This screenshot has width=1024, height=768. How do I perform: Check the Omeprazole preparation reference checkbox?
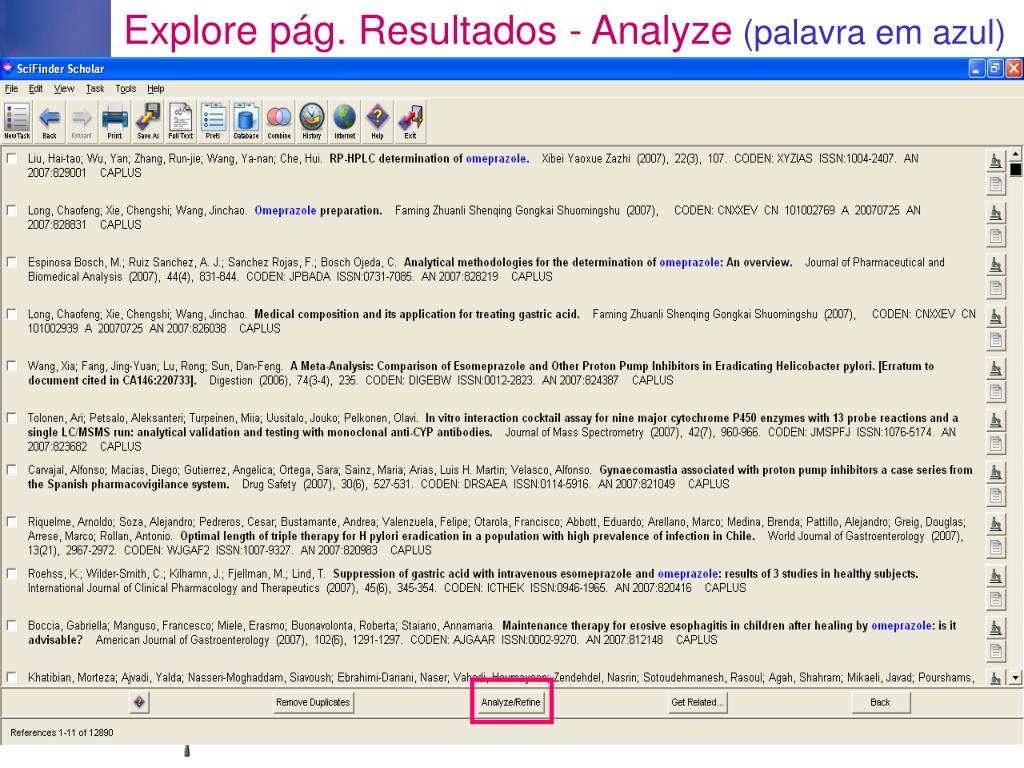tap(11, 210)
